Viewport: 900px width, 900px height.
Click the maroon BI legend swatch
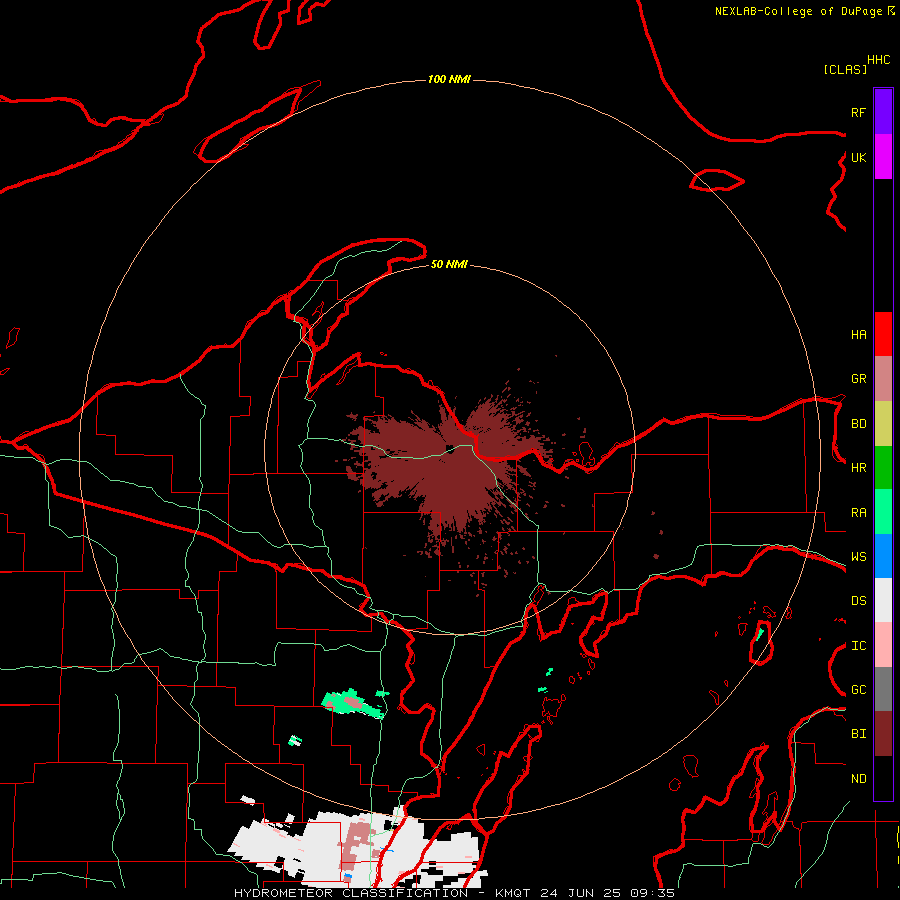[x=883, y=734]
